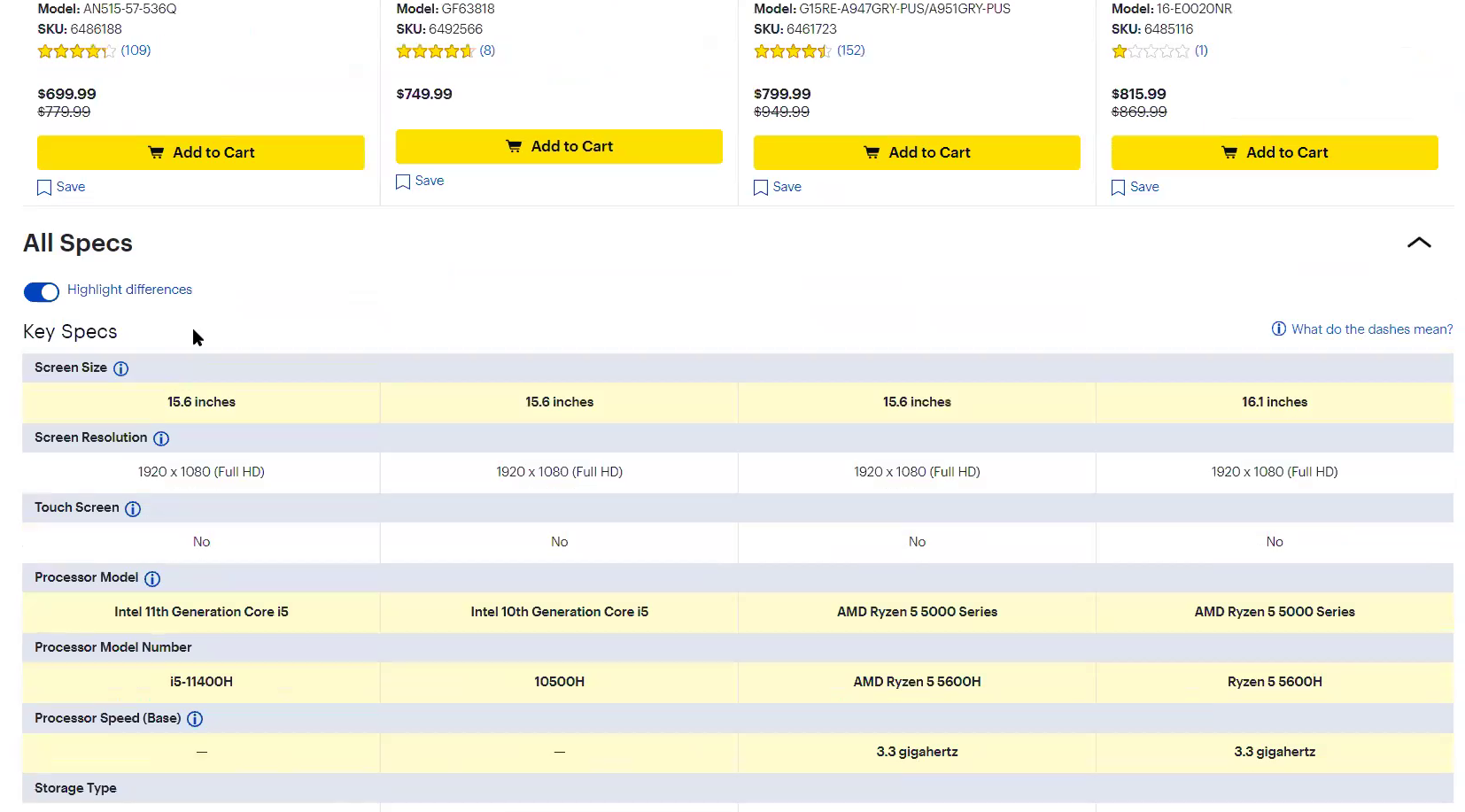Save the $815.99 laptop to list
The width and height of the screenshot is (1465, 812).
click(x=1119, y=188)
